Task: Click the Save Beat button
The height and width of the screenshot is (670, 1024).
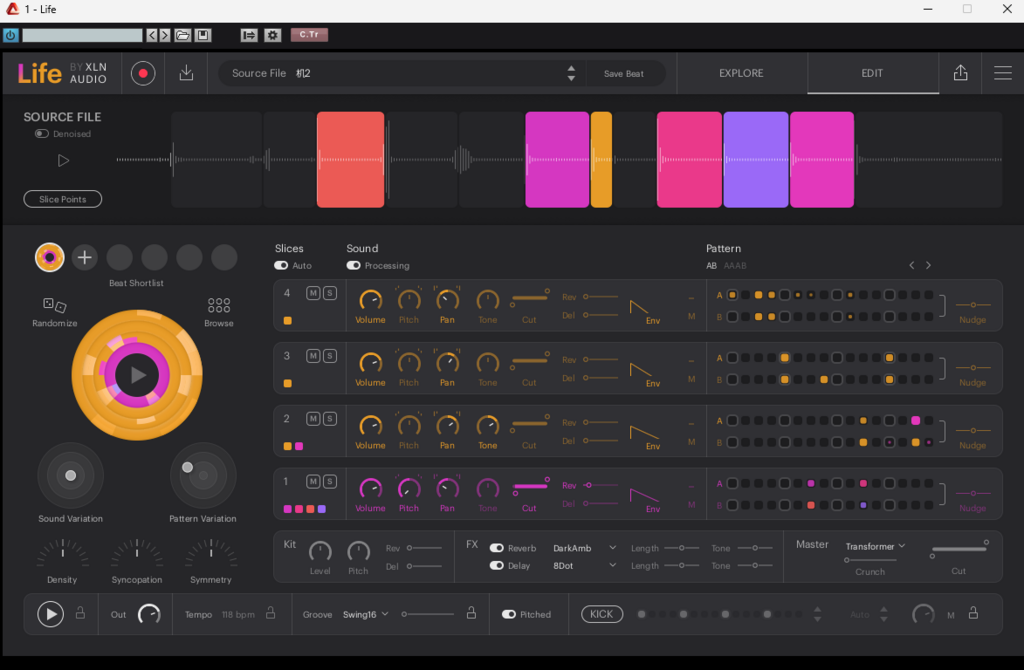Action: tap(624, 74)
